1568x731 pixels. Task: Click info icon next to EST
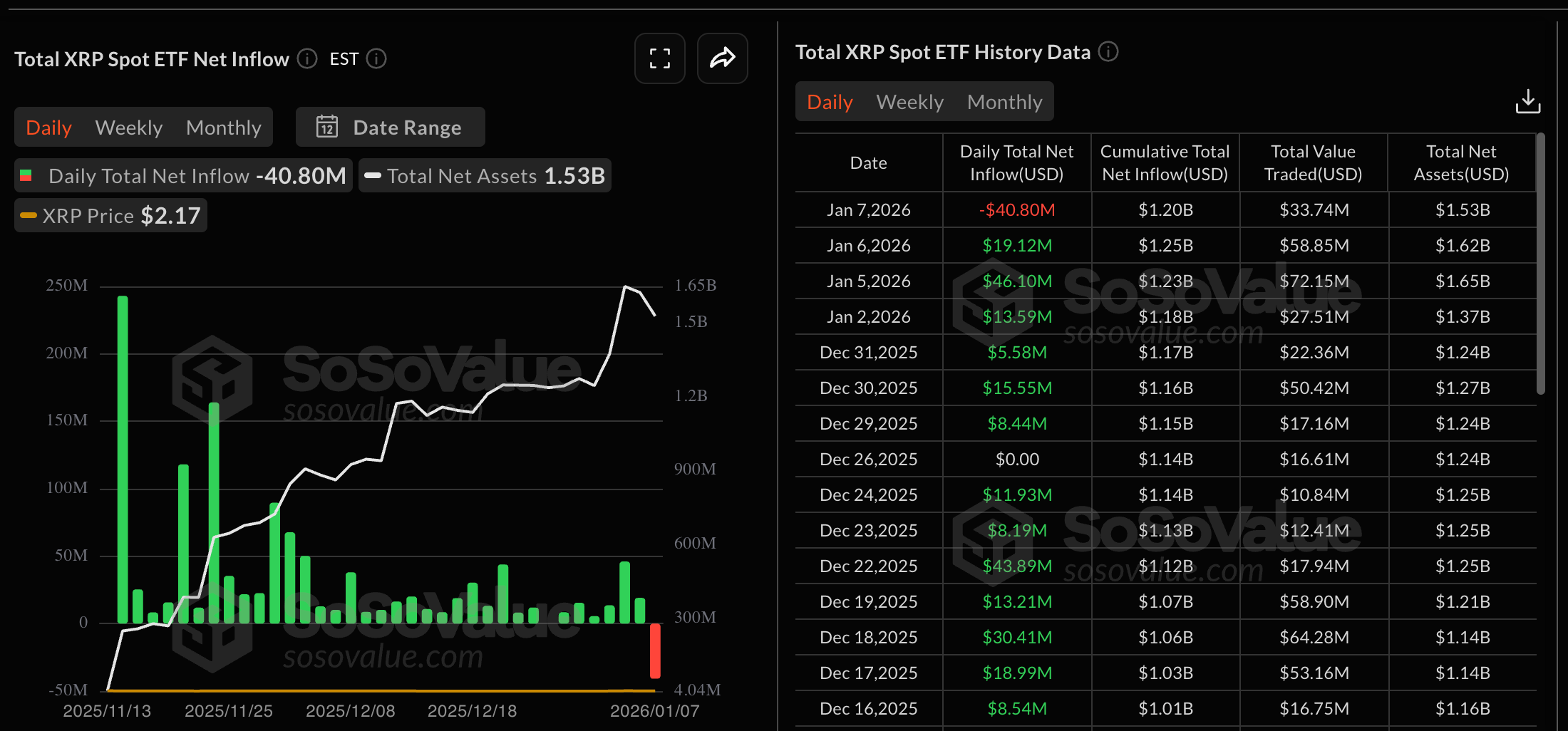[x=376, y=58]
